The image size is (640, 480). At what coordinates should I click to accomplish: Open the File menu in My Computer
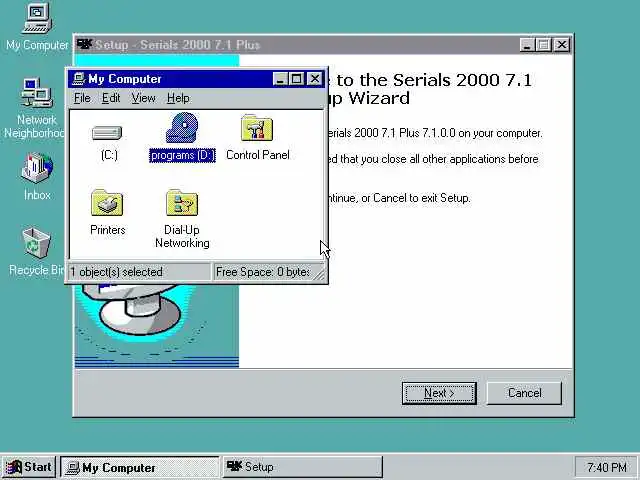tap(82, 98)
